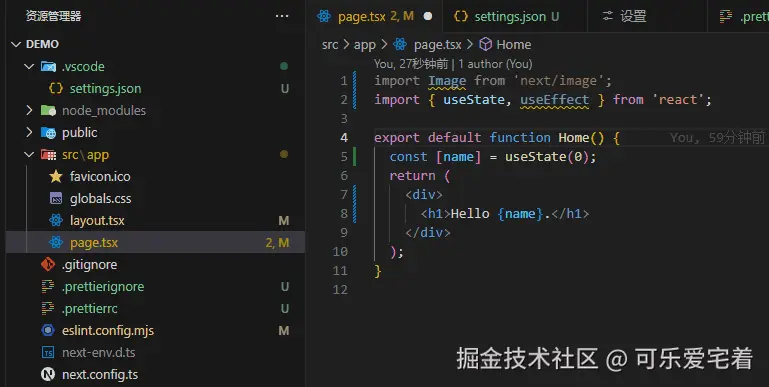The height and width of the screenshot is (387, 769).
Task: Click 'You, 27秒钟前' blame CodeLens
Action: pos(411,64)
